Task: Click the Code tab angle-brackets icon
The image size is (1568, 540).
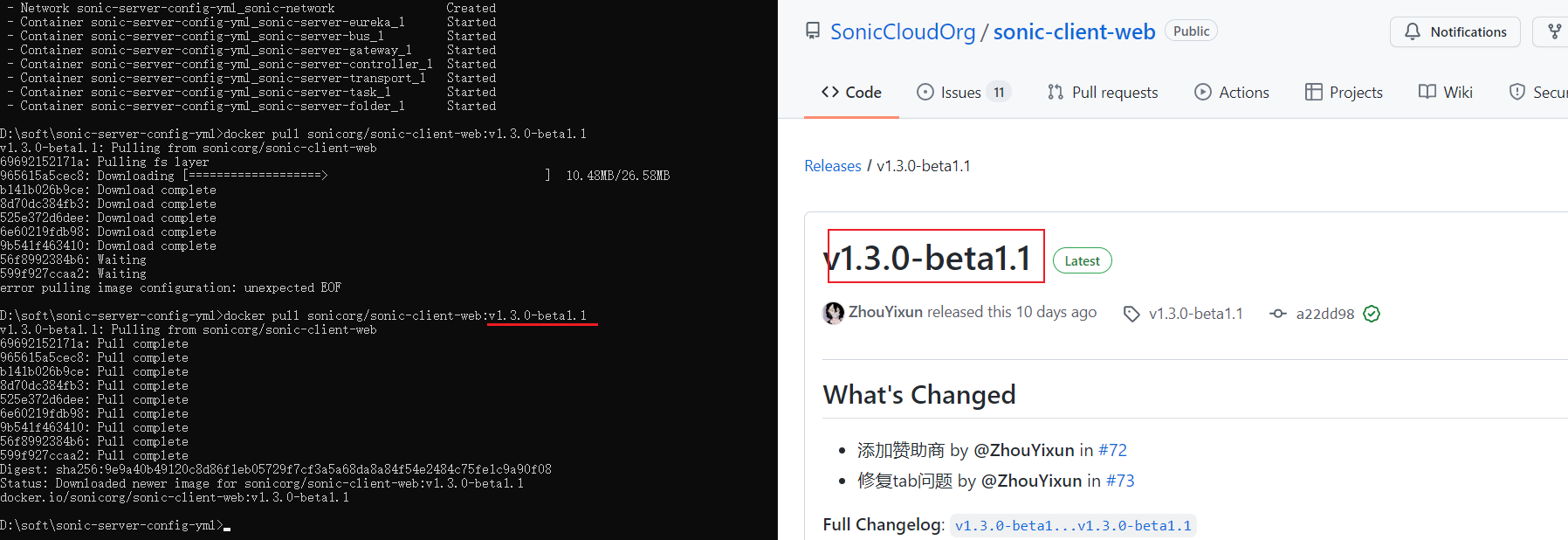Action: click(x=830, y=92)
